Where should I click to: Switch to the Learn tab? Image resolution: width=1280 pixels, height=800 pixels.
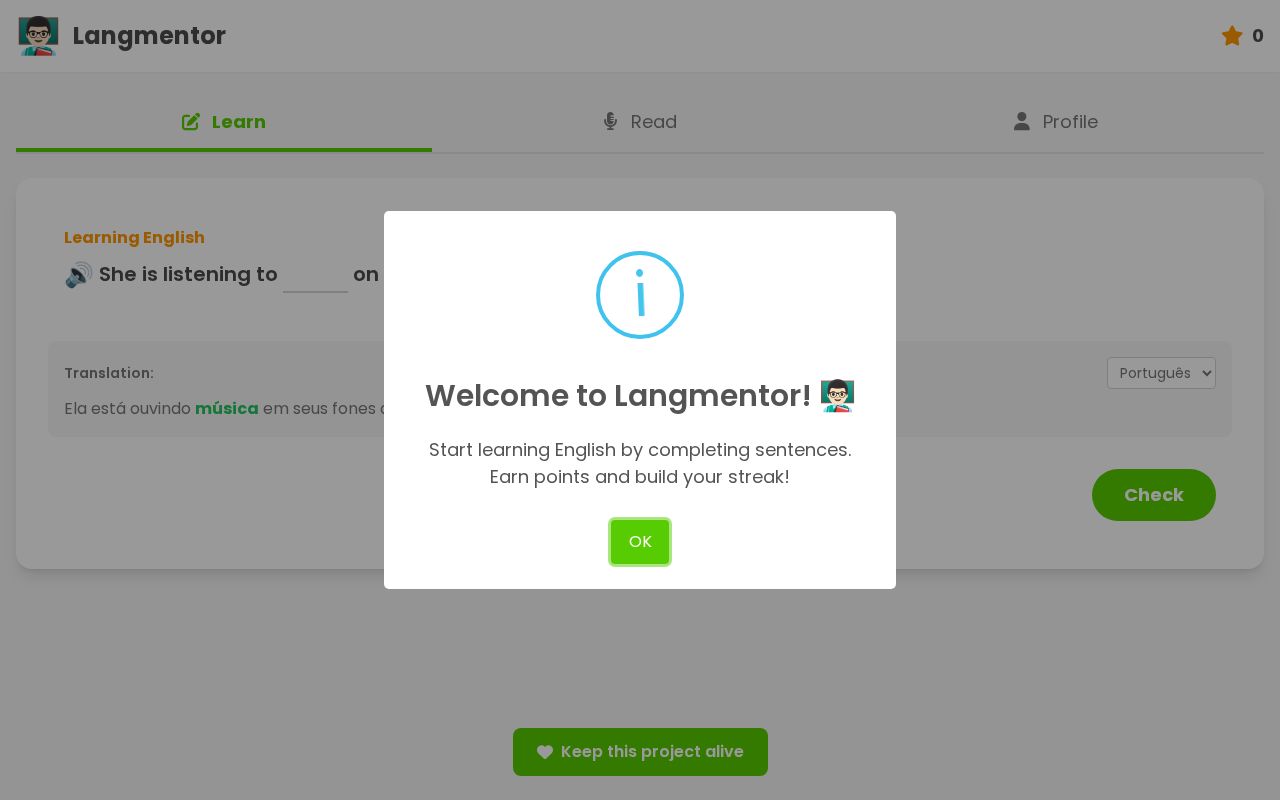[224, 122]
